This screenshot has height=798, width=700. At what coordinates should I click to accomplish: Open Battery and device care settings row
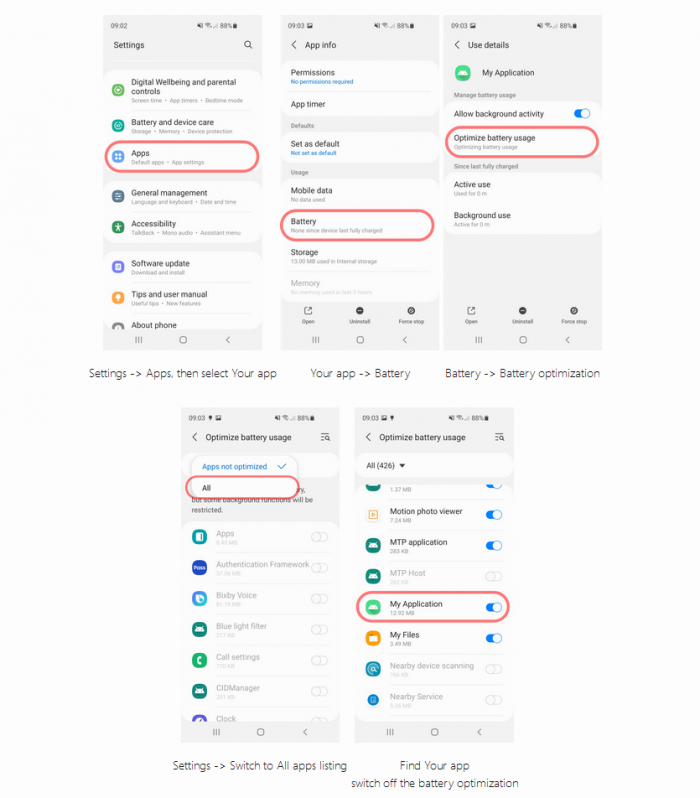[182, 126]
